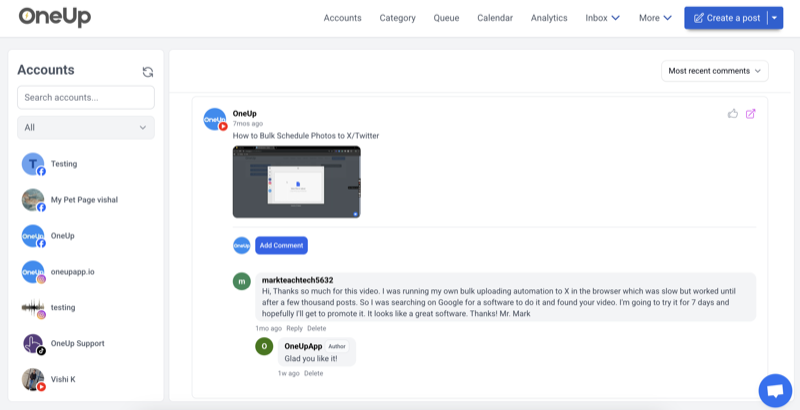Focus the Search accounts field

click(86, 97)
